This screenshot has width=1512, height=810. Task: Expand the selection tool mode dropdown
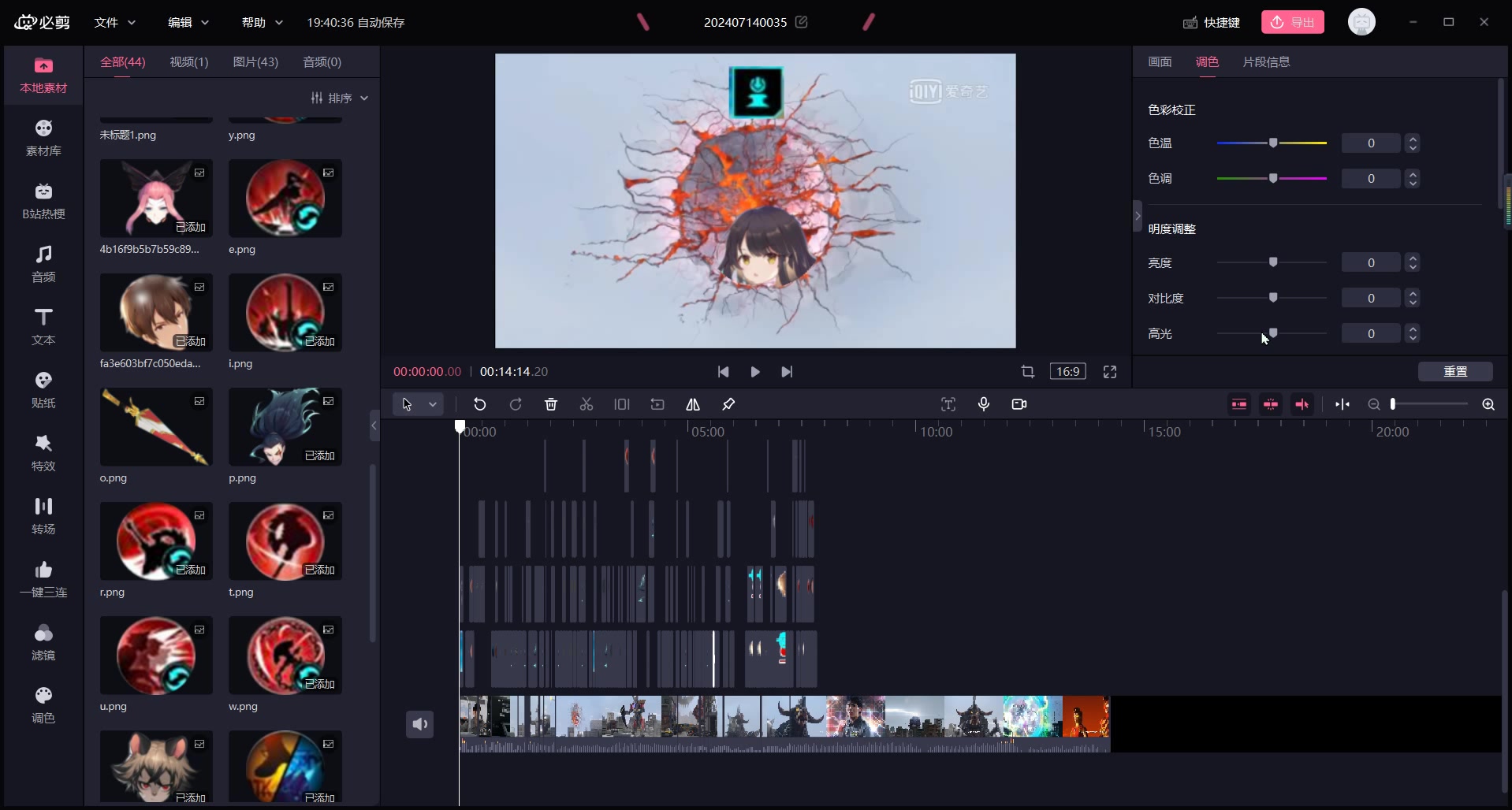pyautogui.click(x=433, y=404)
